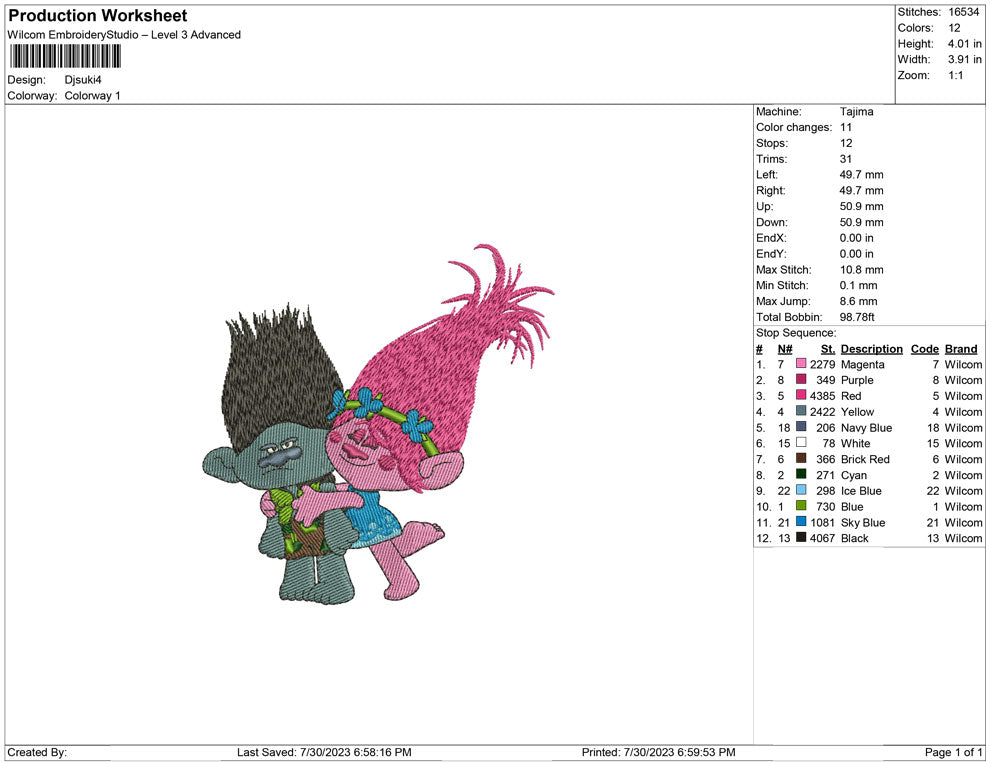The height and width of the screenshot is (762, 990).
Task: Click the Trims value 31
Action: point(846,159)
